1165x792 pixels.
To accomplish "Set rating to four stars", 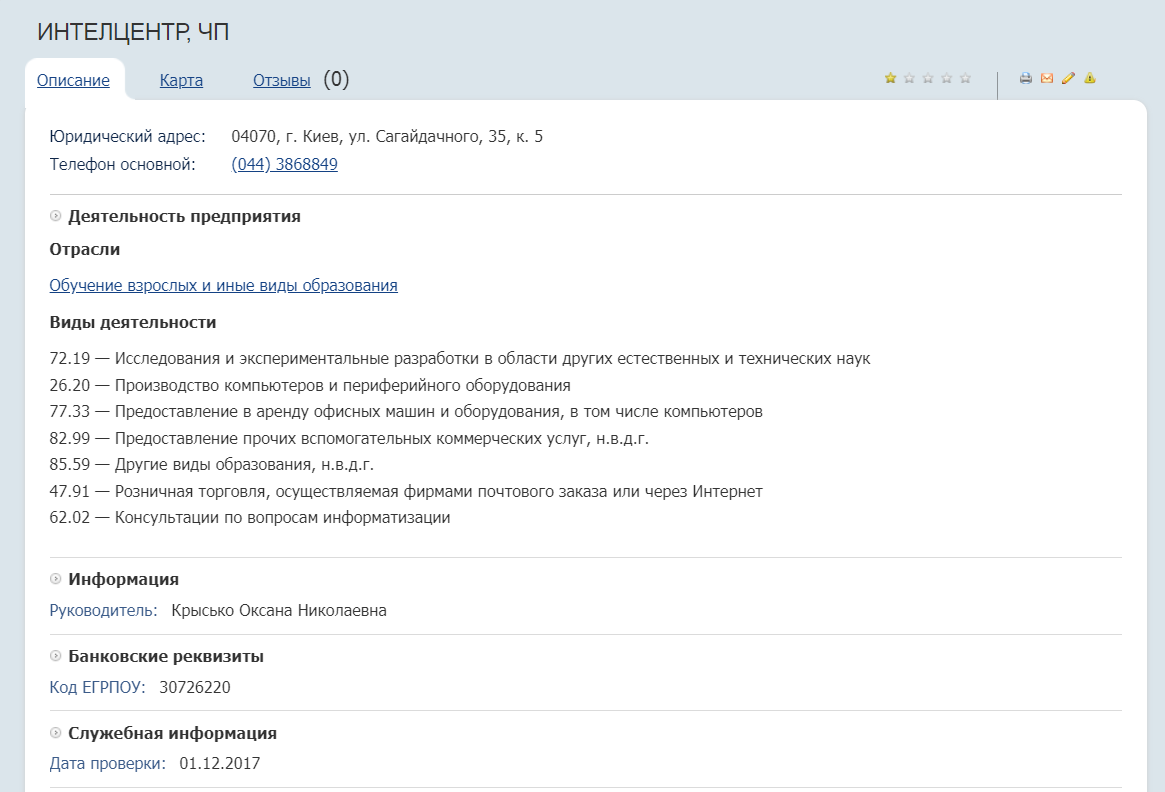I will point(946,78).
